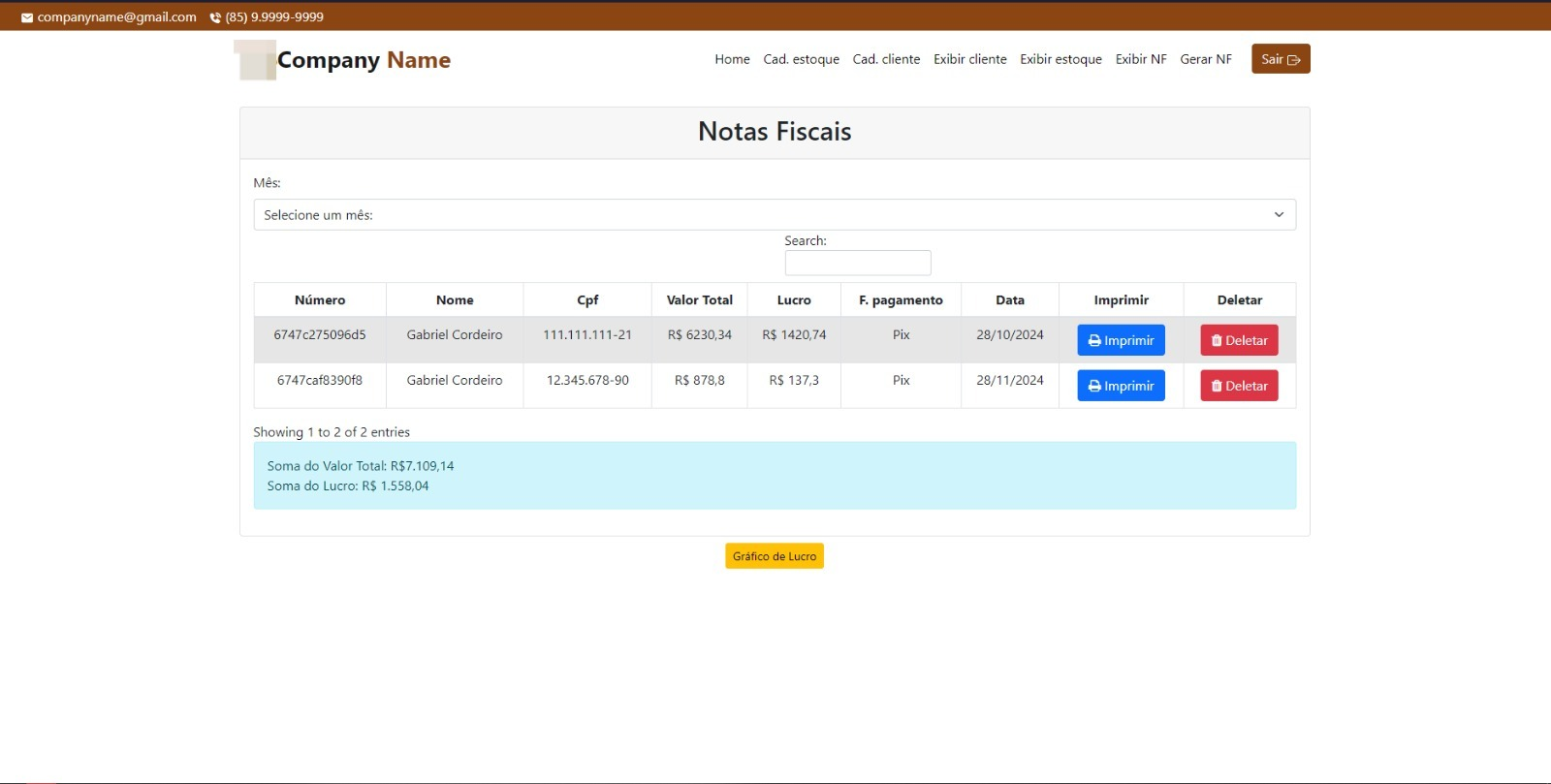Viewport: 1551px width, 784px height.
Task: Open Exibir estoque page
Action: point(1060,59)
